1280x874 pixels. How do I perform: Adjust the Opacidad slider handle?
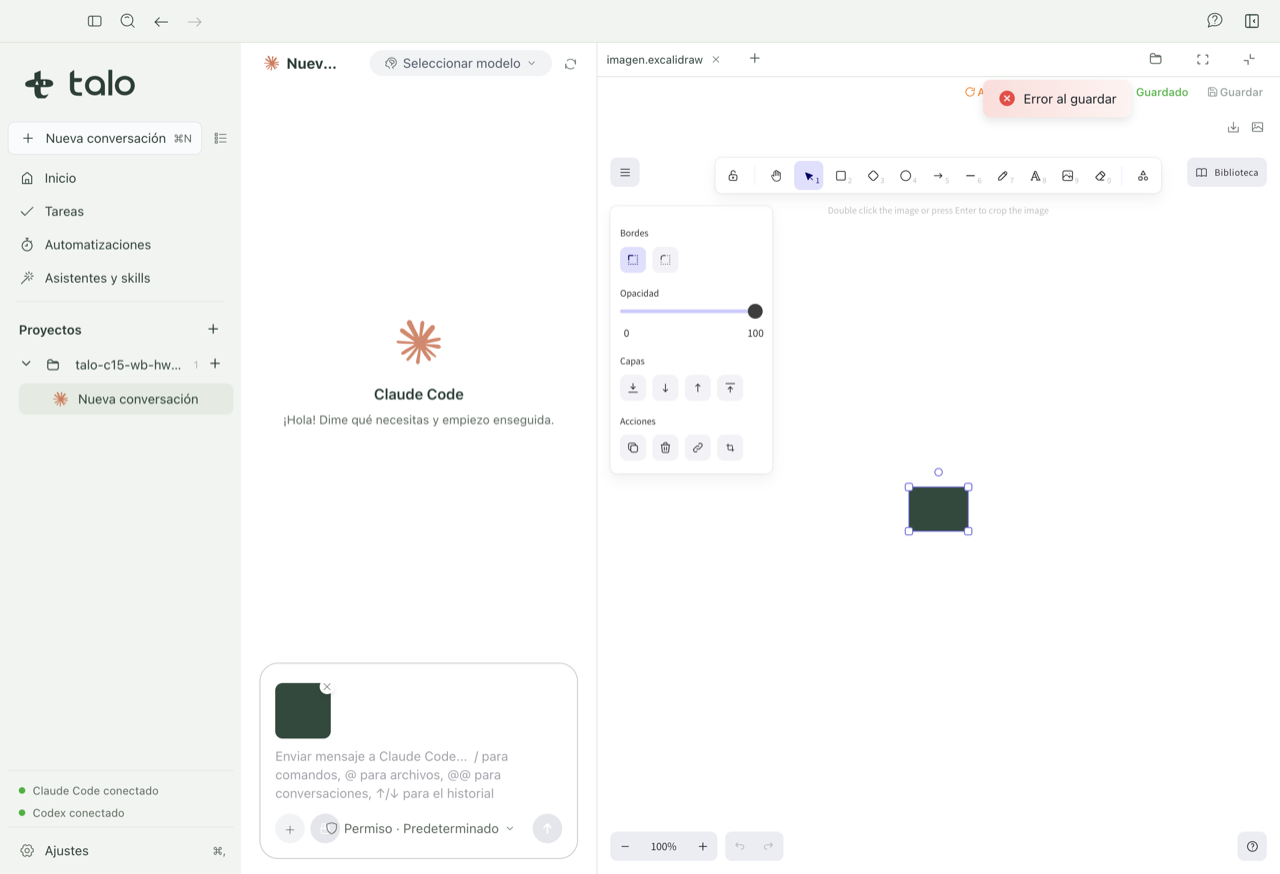(755, 311)
